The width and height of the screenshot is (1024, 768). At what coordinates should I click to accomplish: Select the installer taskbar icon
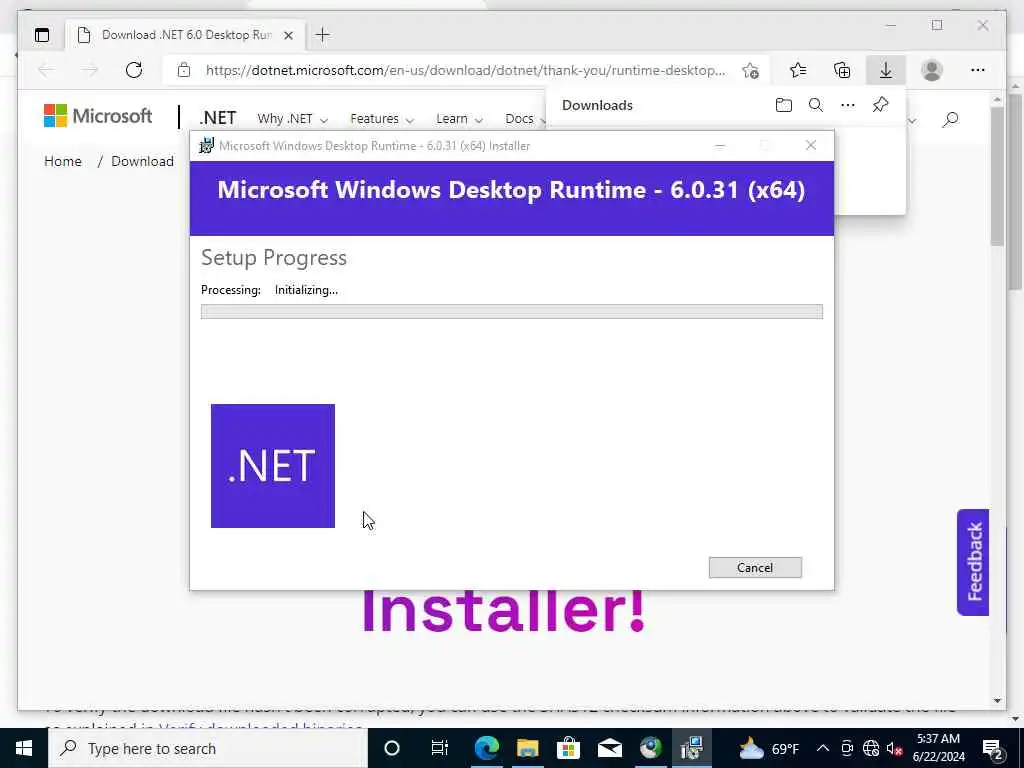(691, 748)
